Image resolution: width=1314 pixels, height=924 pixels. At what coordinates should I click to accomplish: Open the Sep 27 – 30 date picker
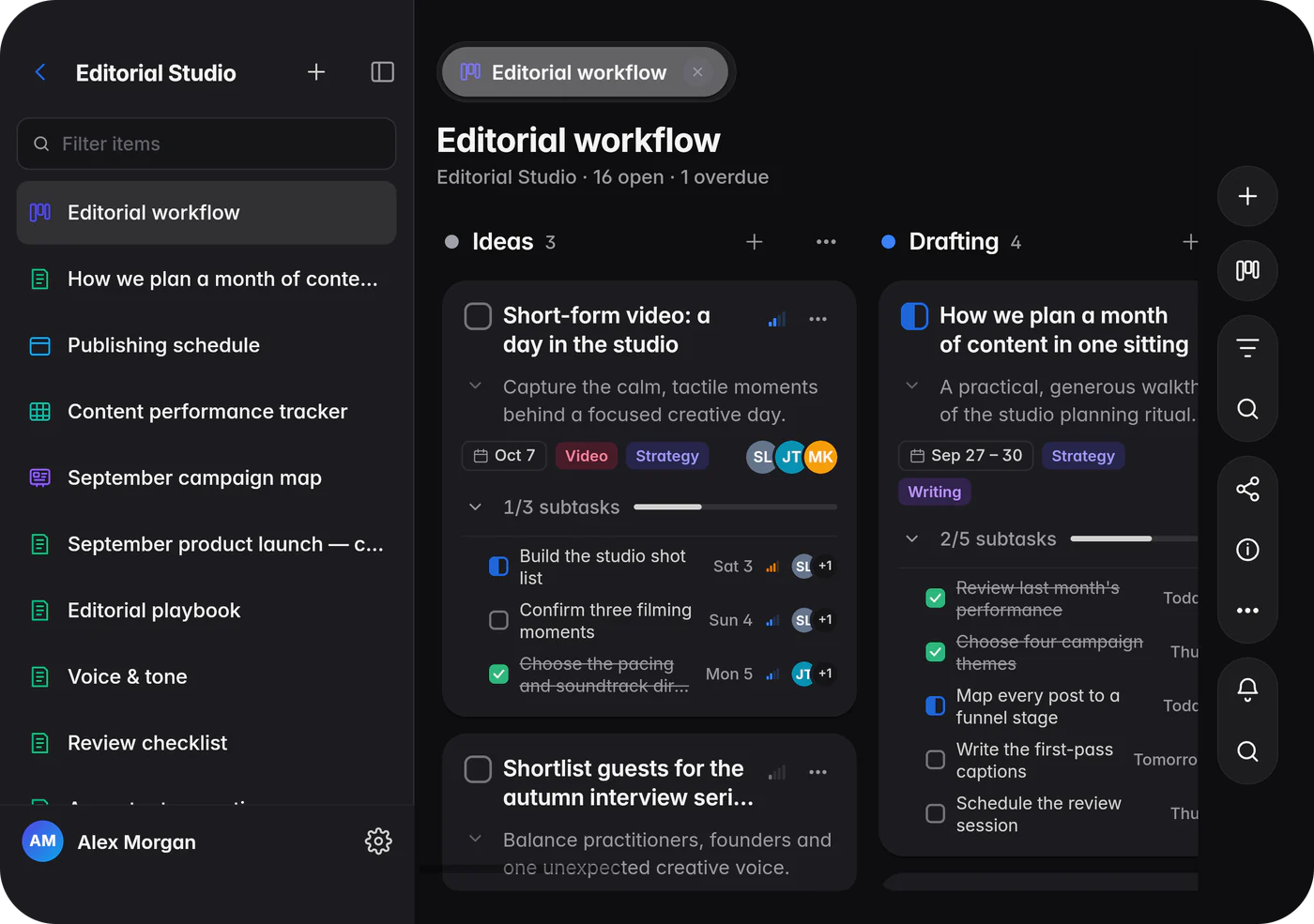coord(966,456)
